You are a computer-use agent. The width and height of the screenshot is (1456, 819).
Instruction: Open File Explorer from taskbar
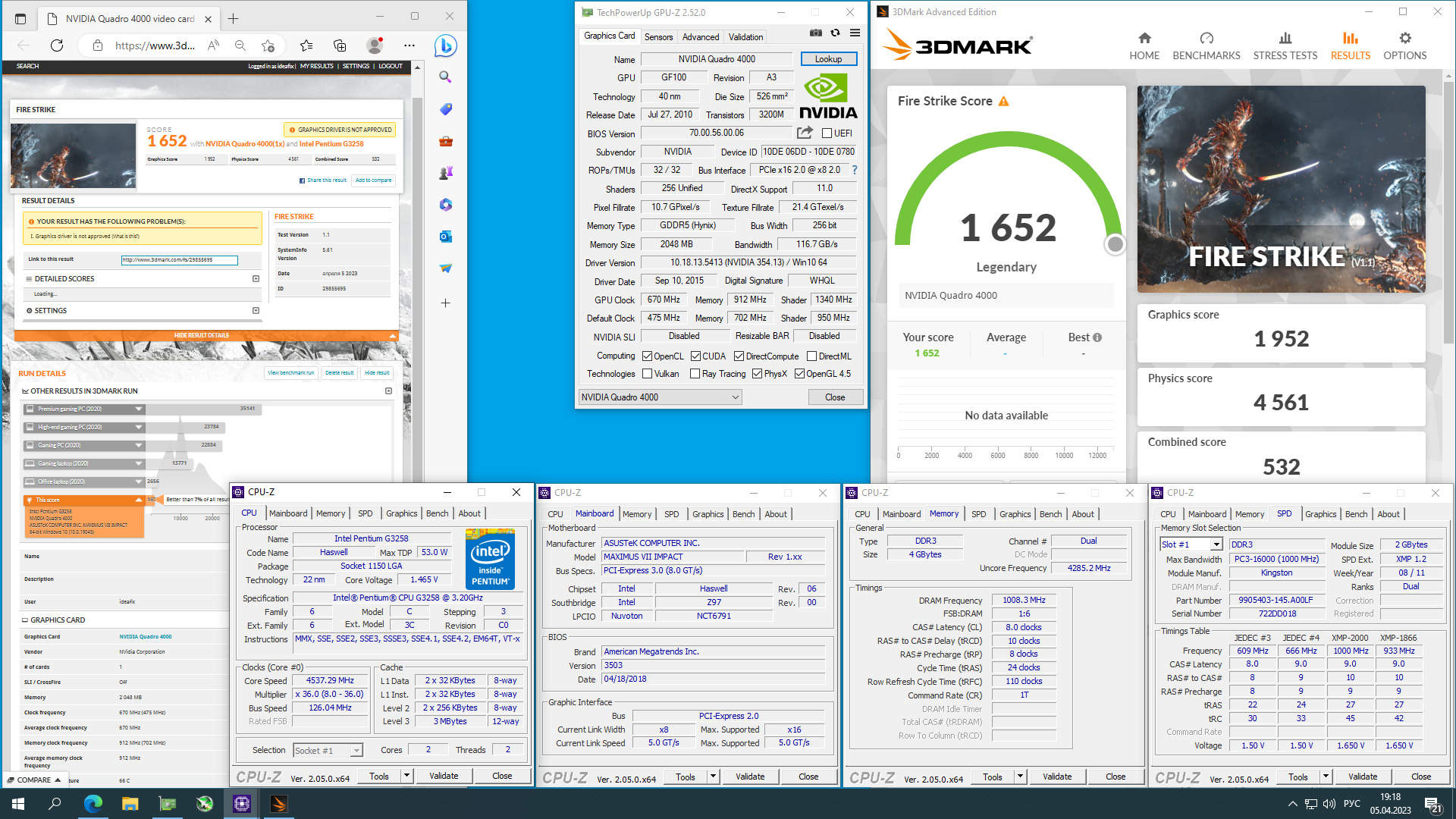point(130,804)
